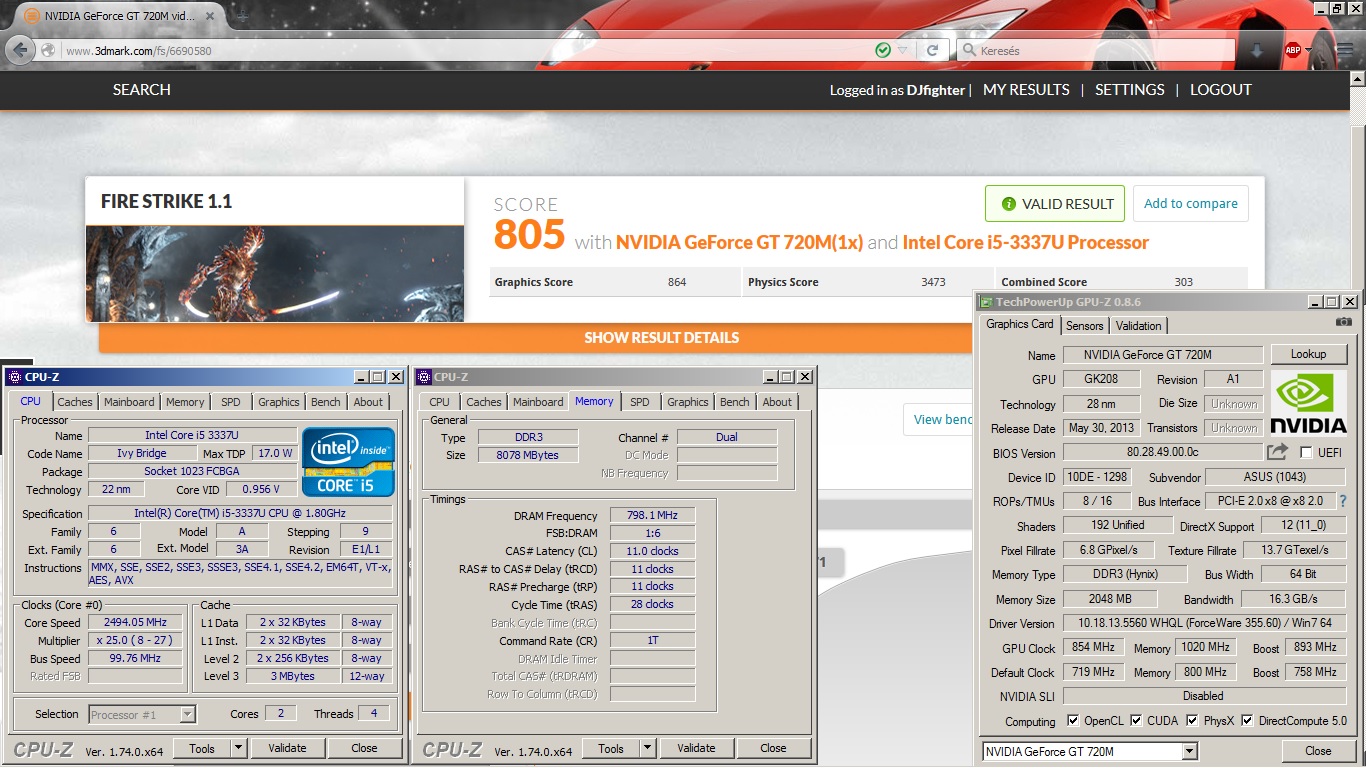Click the blue question mark beside Bus Interface
This screenshot has width=1366, height=768.
coord(1343,501)
